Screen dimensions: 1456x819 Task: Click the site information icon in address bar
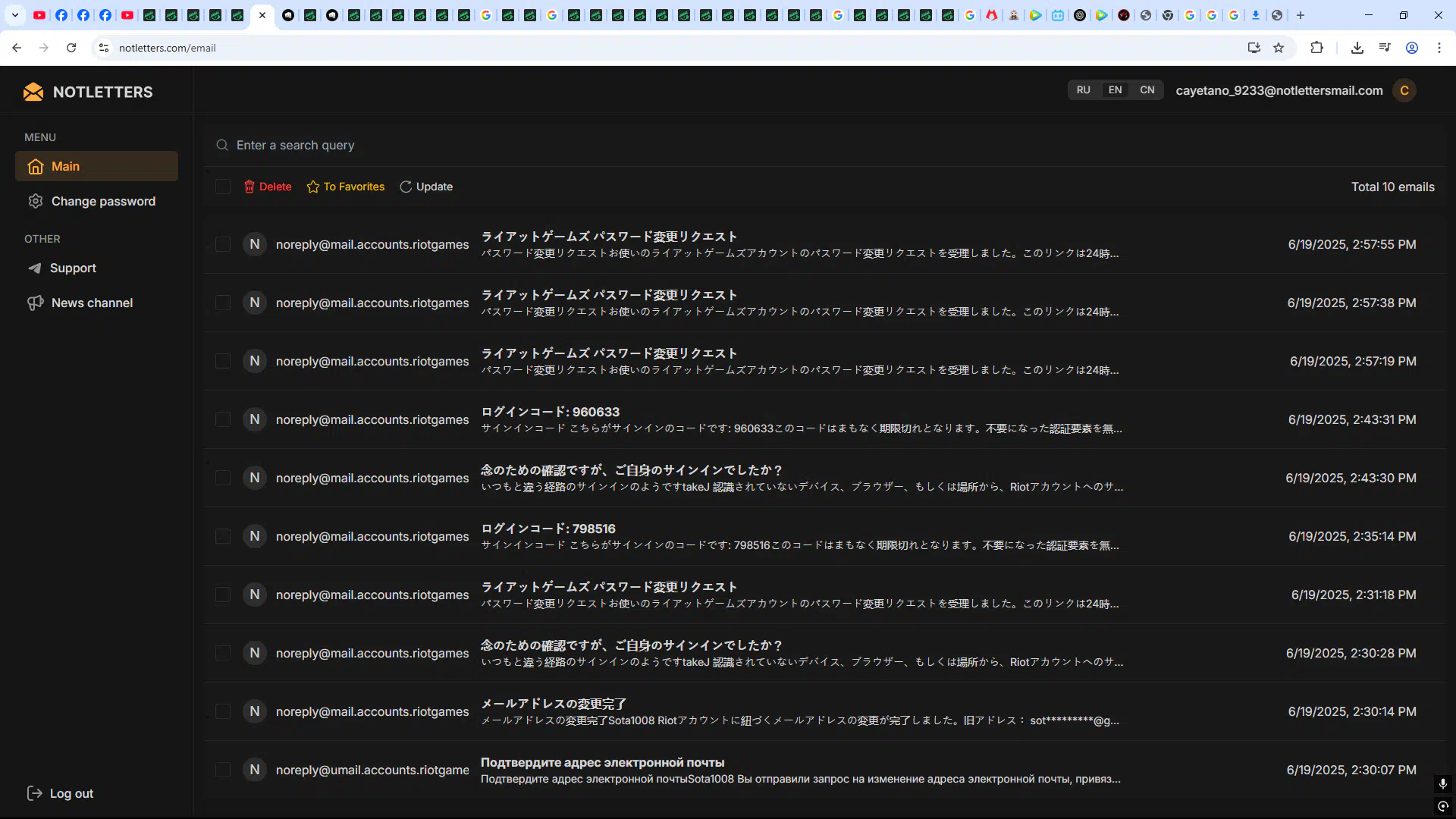tap(104, 48)
